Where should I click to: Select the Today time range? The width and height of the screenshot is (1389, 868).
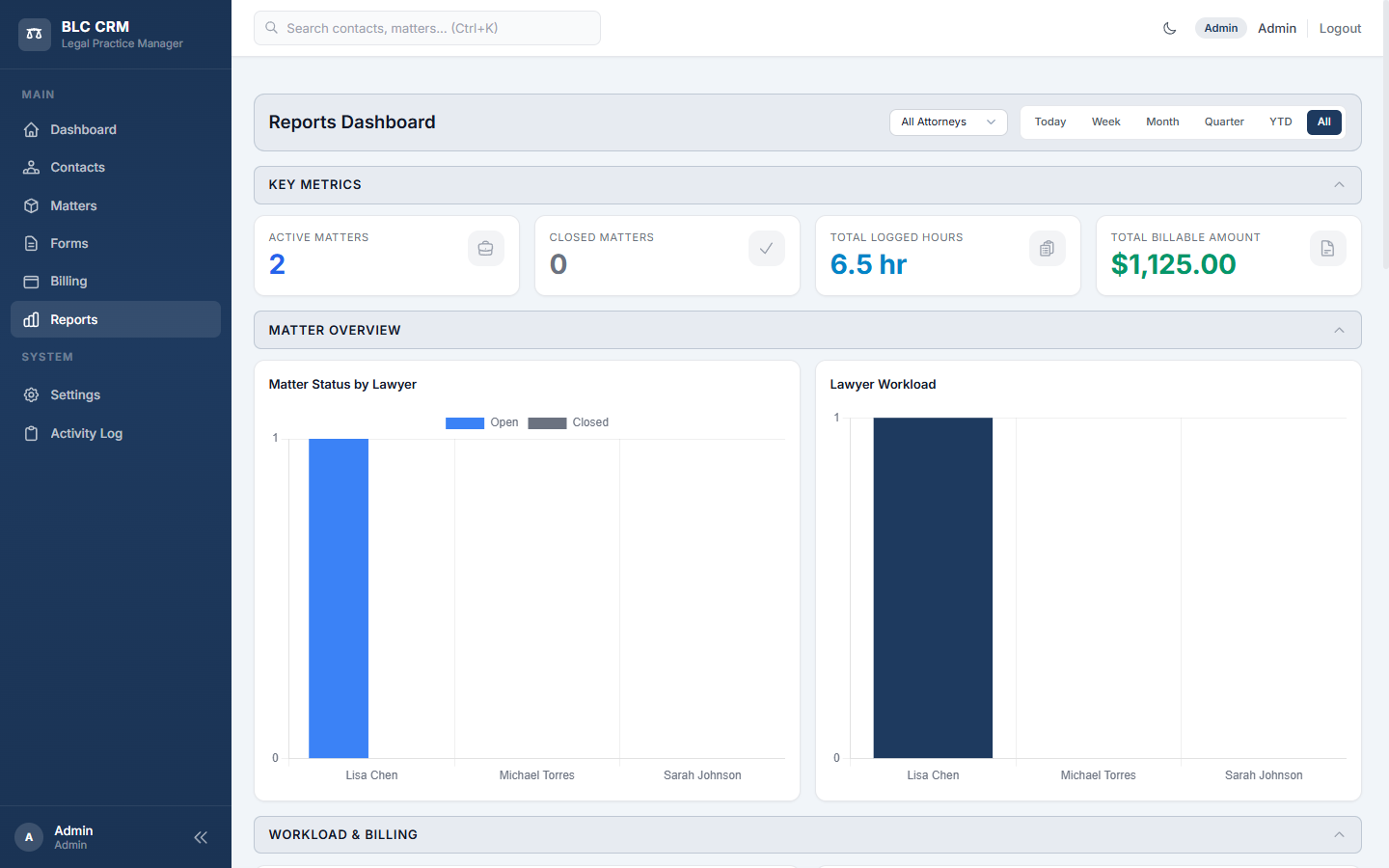[1050, 122]
